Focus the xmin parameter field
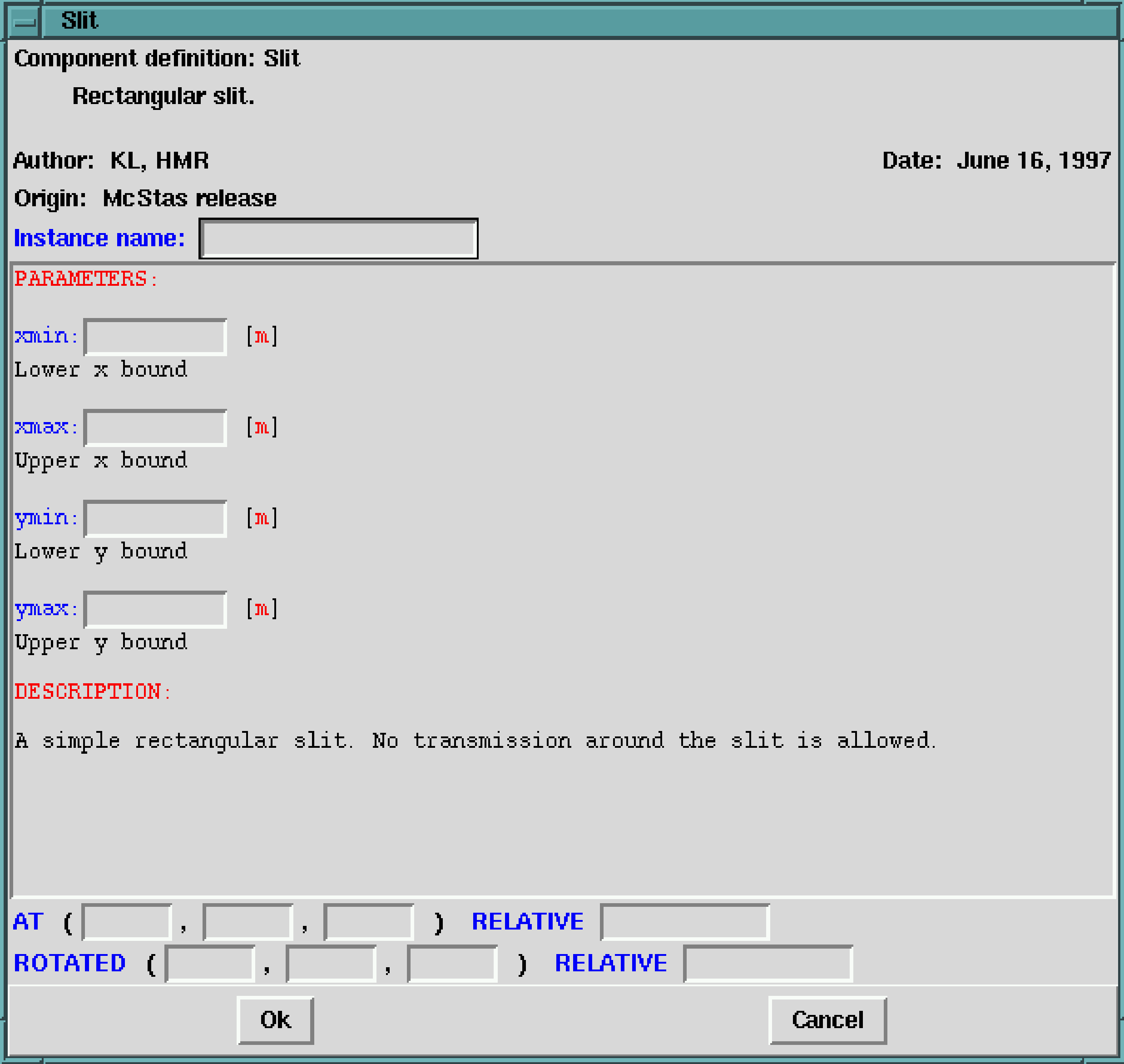Image resolution: width=1124 pixels, height=1064 pixels. 155,337
